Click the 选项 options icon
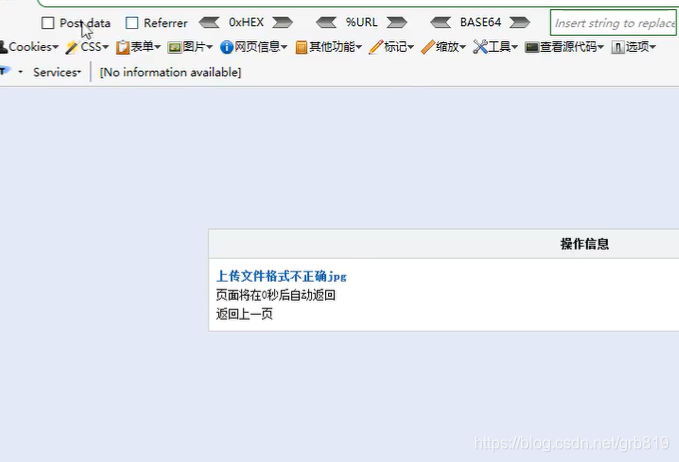Image resolution: width=679 pixels, height=462 pixels. point(618,47)
